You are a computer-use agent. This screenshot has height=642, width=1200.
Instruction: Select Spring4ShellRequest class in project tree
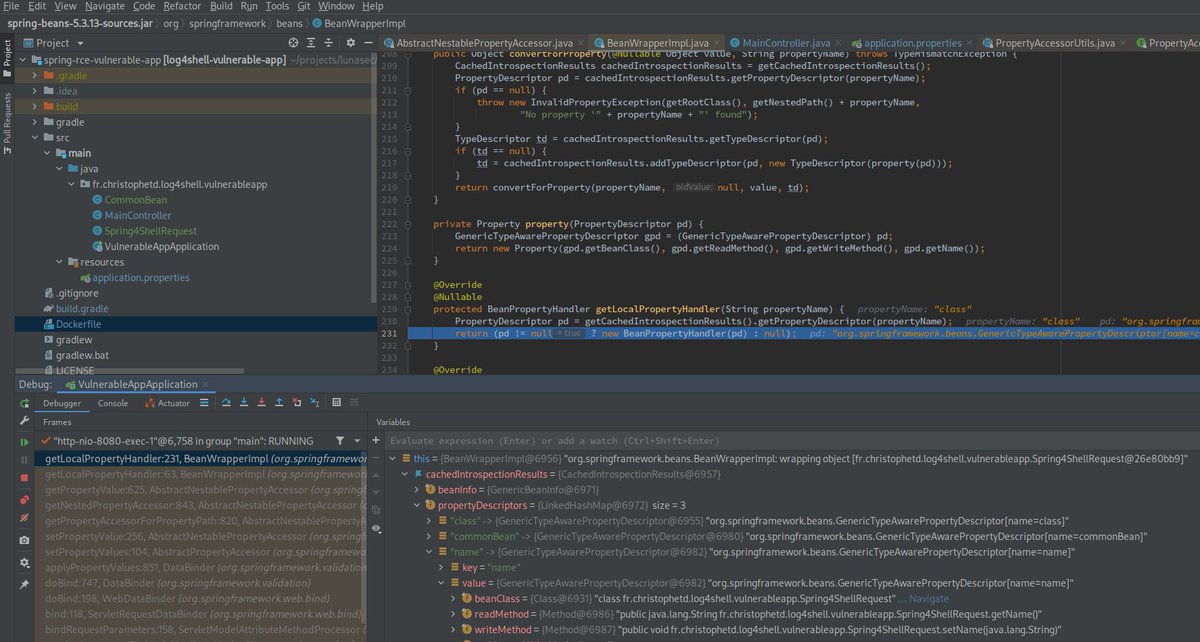click(150, 231)
